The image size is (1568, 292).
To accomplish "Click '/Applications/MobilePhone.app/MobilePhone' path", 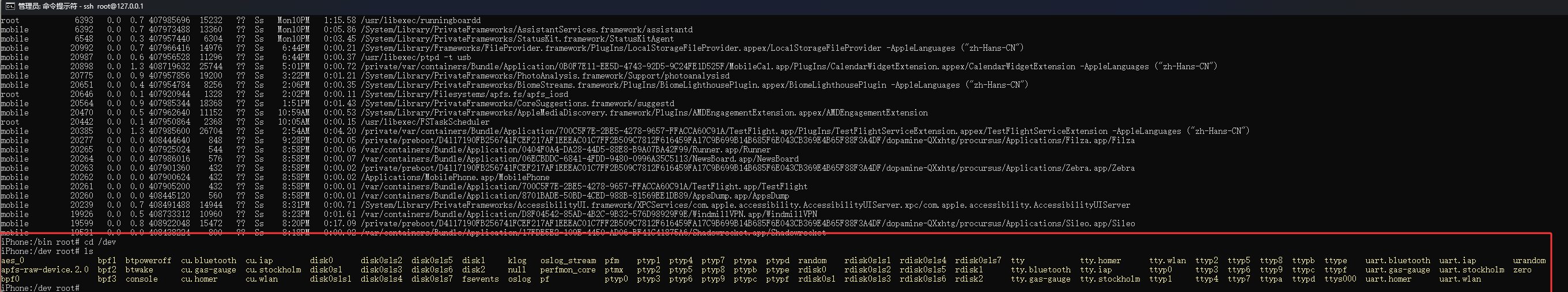I will [x=455, y=177].
